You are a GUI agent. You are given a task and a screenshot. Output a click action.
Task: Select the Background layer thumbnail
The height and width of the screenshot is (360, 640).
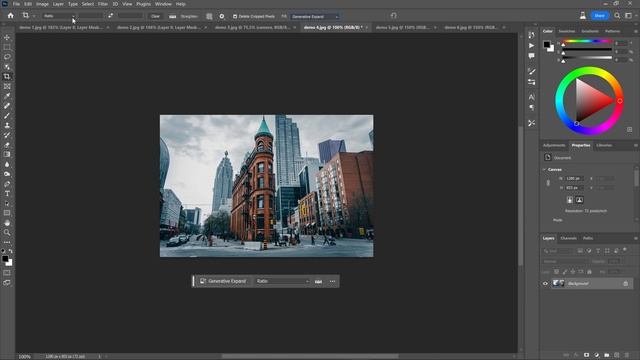coord(558,283)
